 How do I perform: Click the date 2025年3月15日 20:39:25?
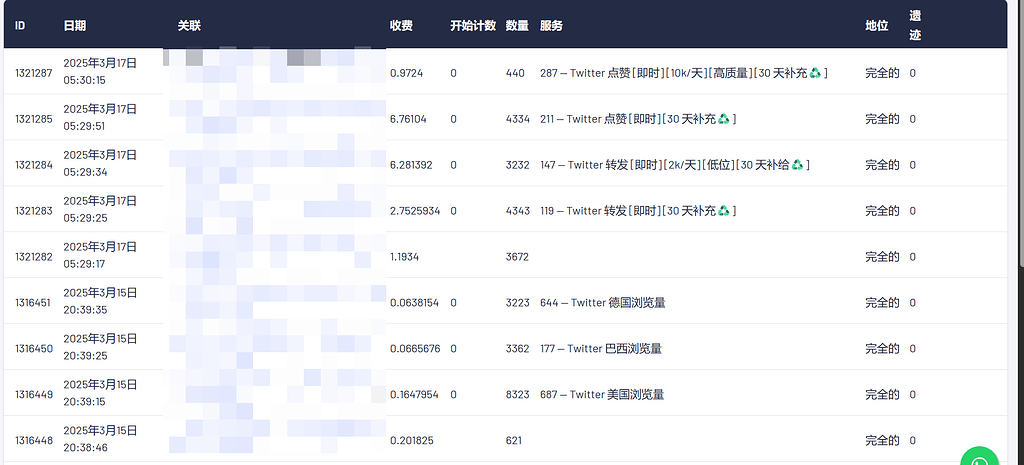coord(100,347)
